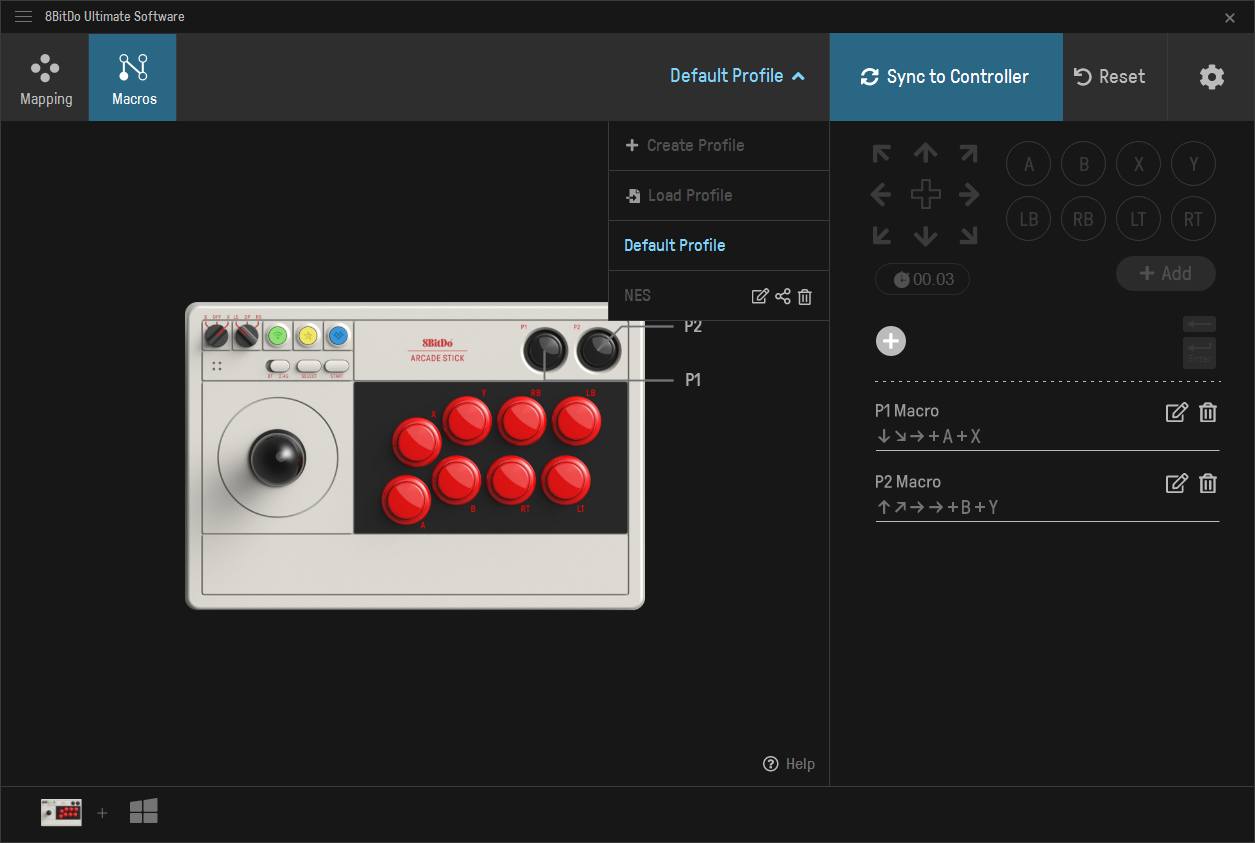
Task: Select the P1 Macro entry name
Action: tap(907, 411)
